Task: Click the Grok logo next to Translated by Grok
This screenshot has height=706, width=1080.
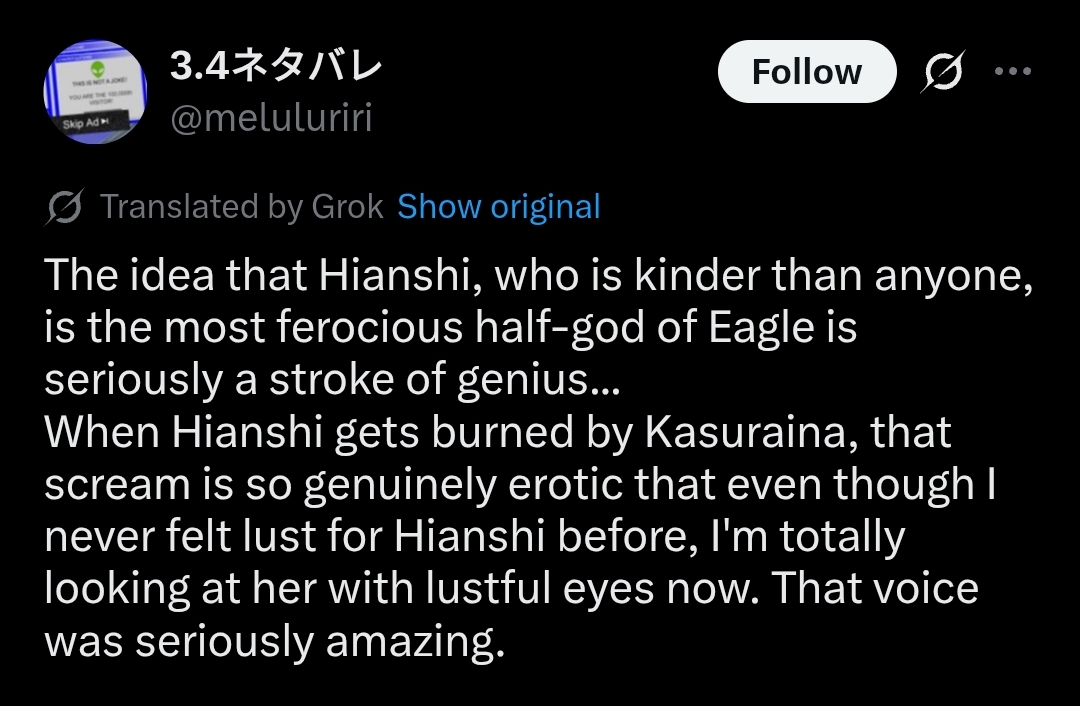Action: tap(65, 207)
